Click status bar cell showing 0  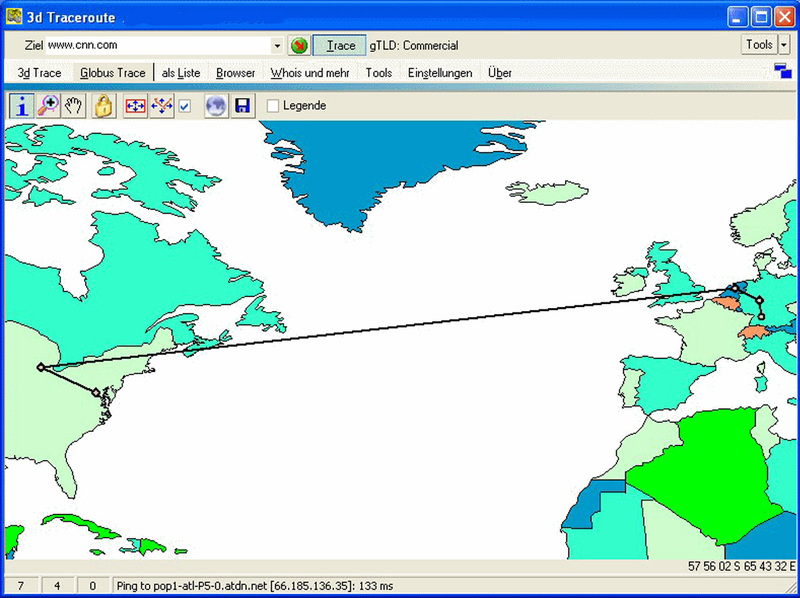click(x=93, y=586)
